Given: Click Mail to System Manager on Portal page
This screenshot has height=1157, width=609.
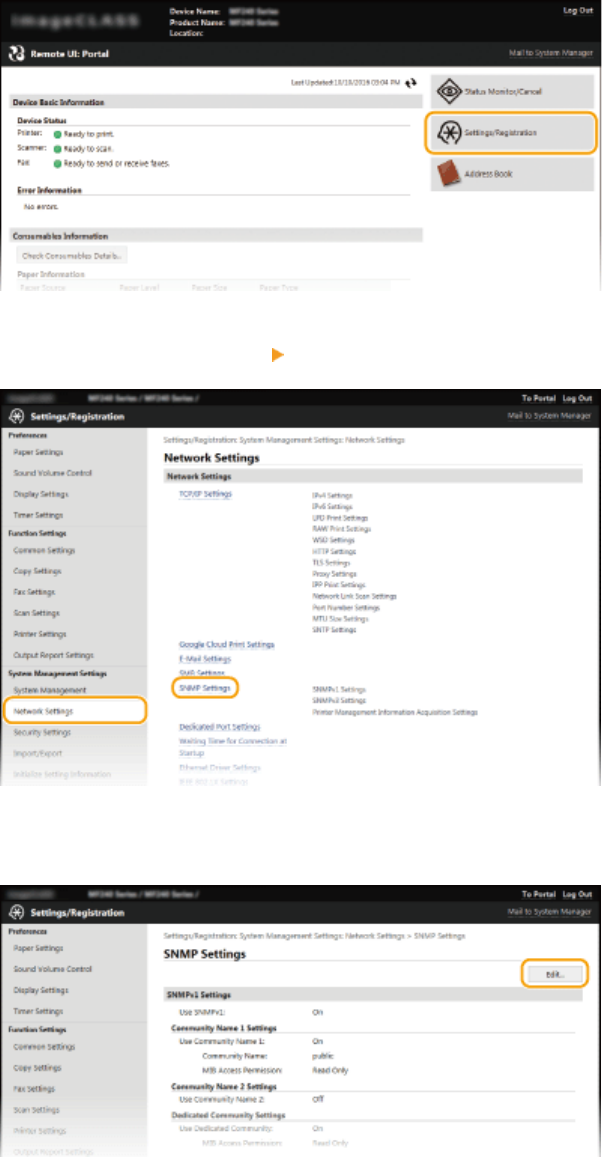Looking at the screenshot, I should [x=551, y=54].
